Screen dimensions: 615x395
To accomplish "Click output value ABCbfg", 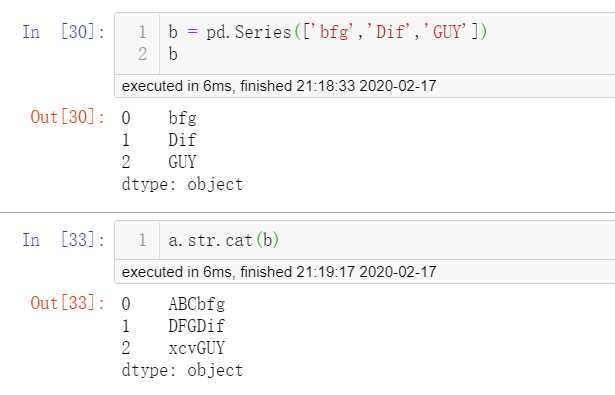I will click(197, 304).
